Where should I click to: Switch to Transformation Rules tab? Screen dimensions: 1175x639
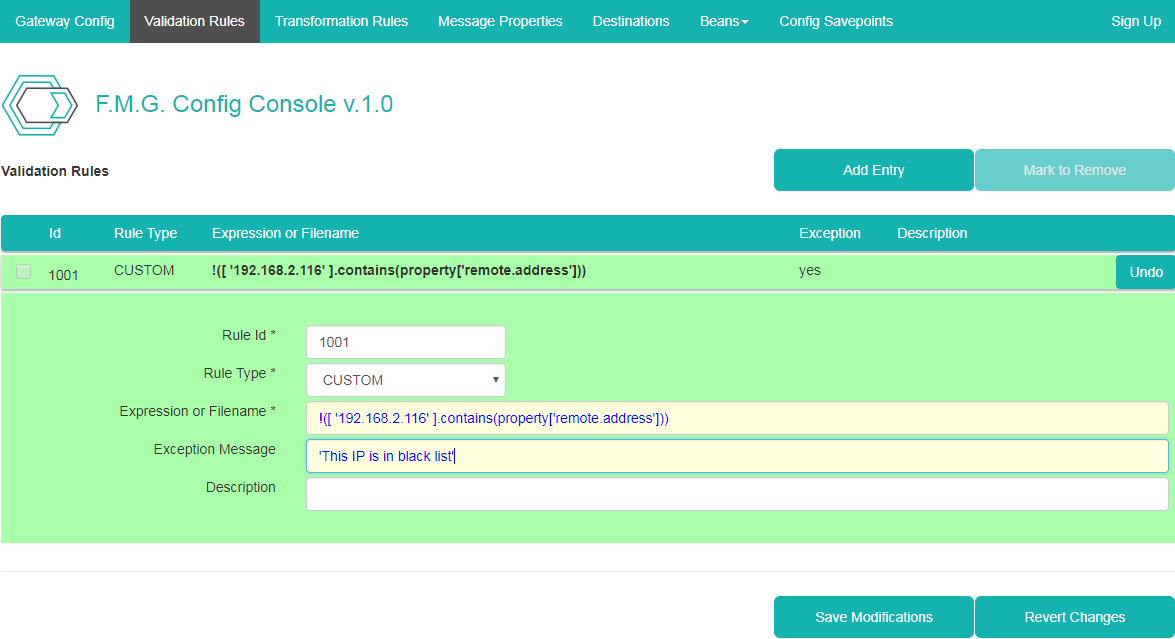pyautogui.click(x=341, y=21)
